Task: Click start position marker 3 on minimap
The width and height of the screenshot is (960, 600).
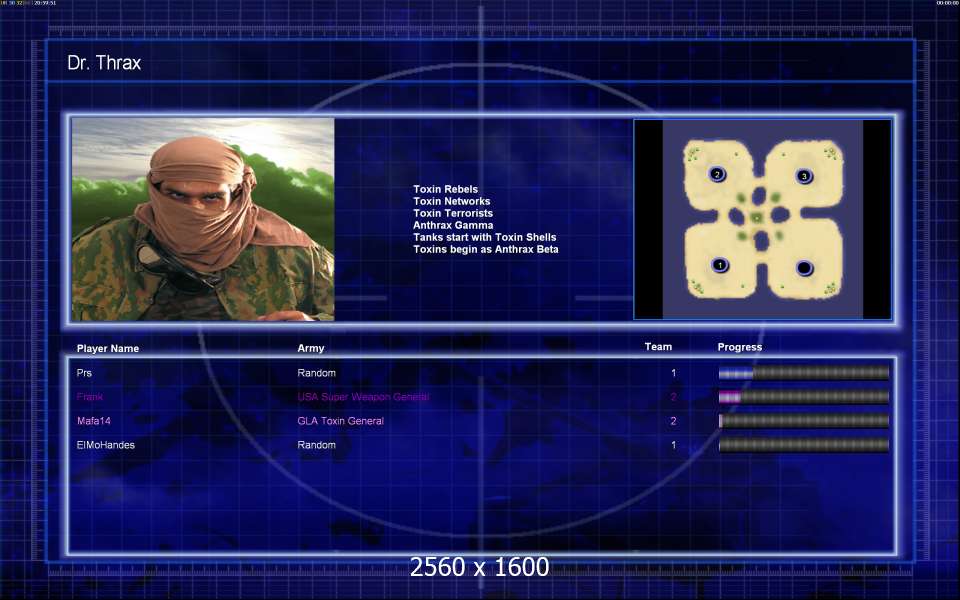Action: point(804,176)
